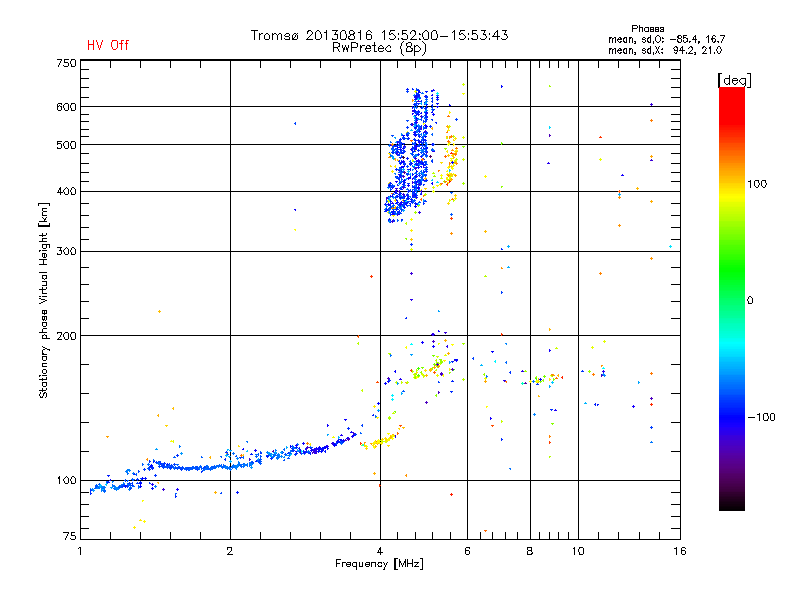Click the 'mean, sd,X: 94.2, 21.0' line

click(665, 51)
